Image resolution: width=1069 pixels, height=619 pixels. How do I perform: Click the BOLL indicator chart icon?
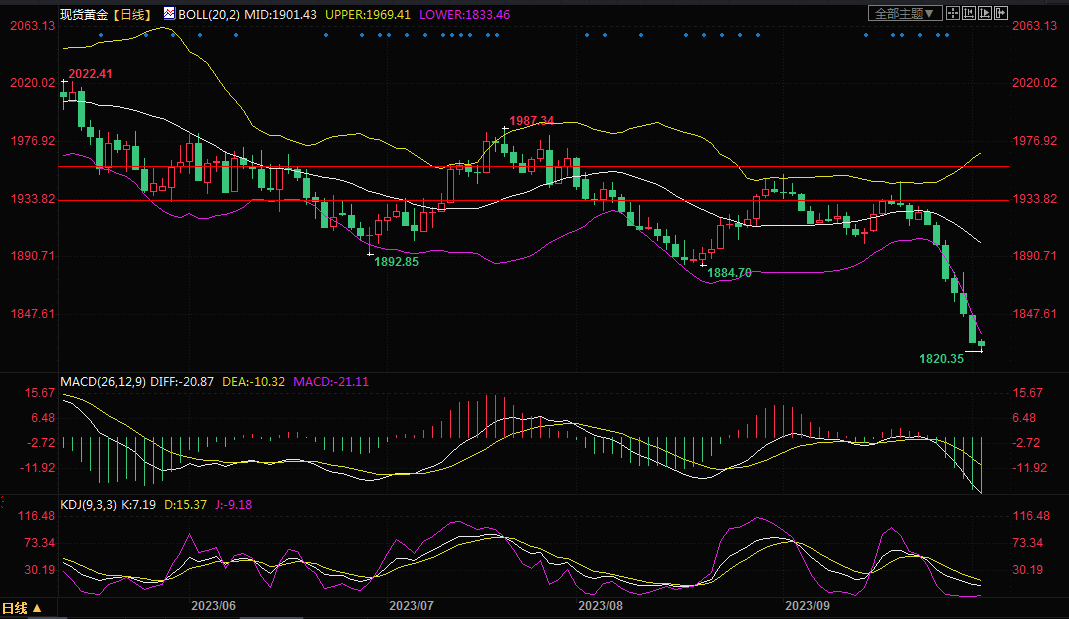pos(168,14)
